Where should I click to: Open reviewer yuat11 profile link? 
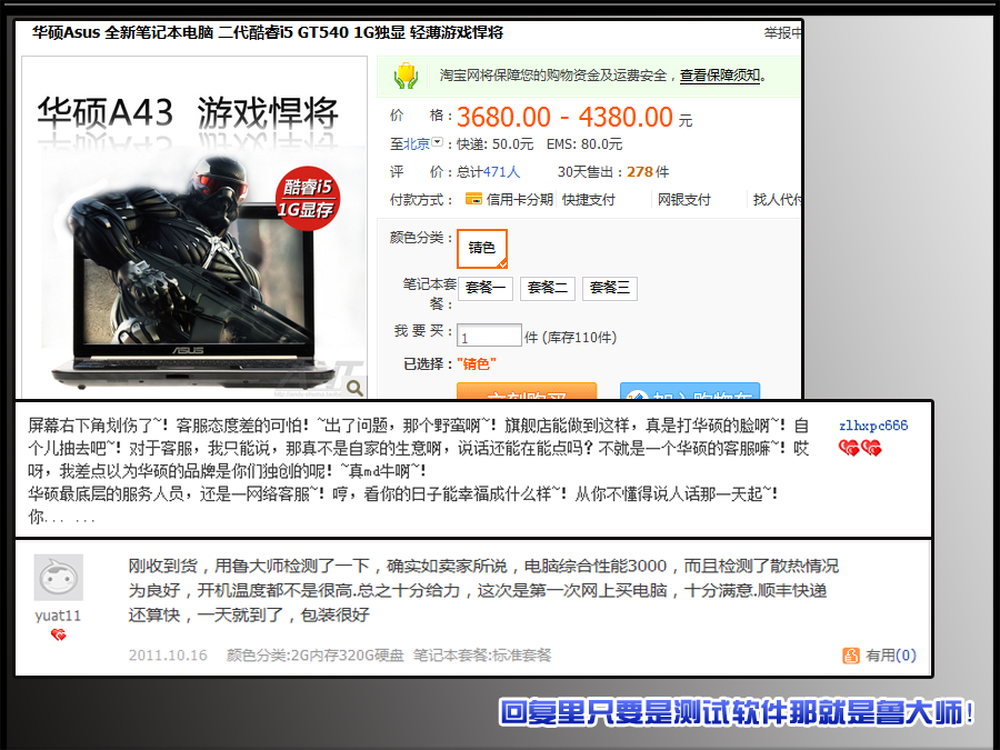[x=58, y=615]
